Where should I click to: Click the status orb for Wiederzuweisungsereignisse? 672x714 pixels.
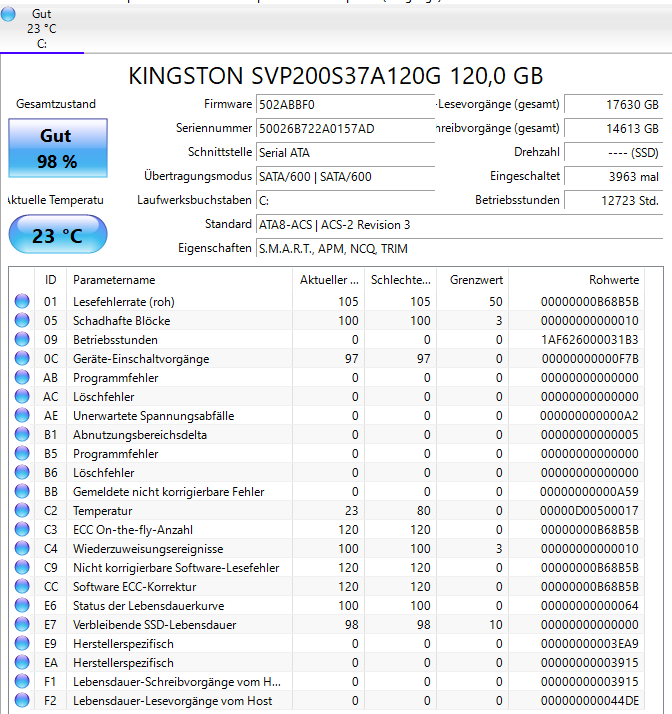tap(22, 548)
